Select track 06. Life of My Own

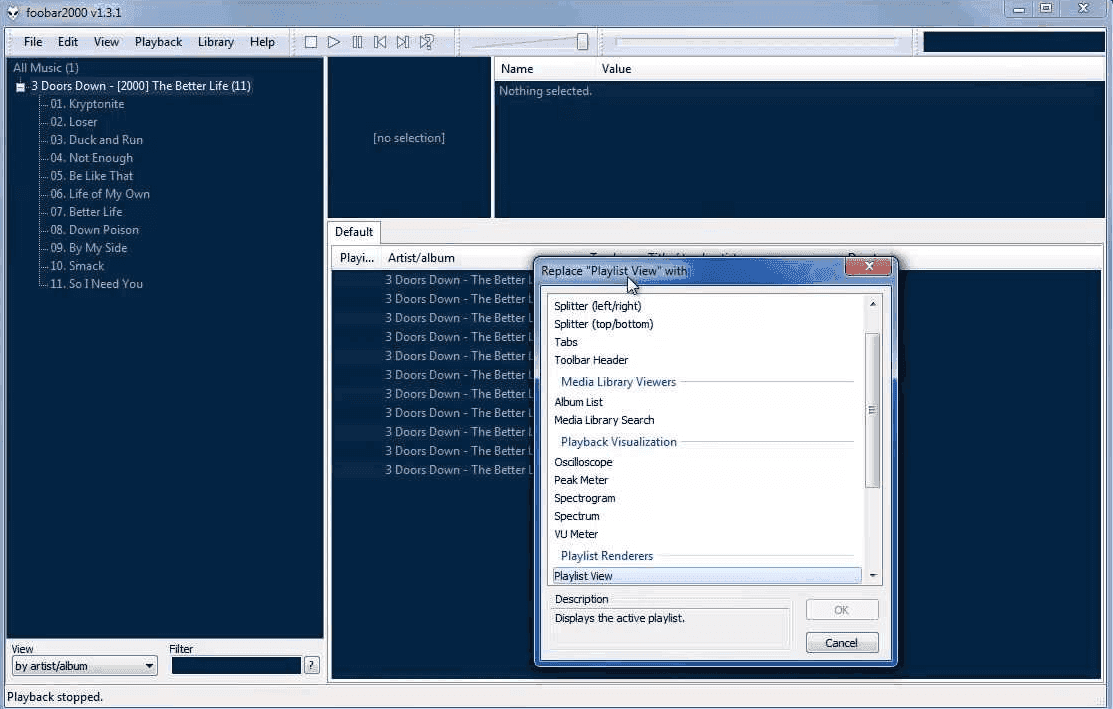click(x=100, y=194)
